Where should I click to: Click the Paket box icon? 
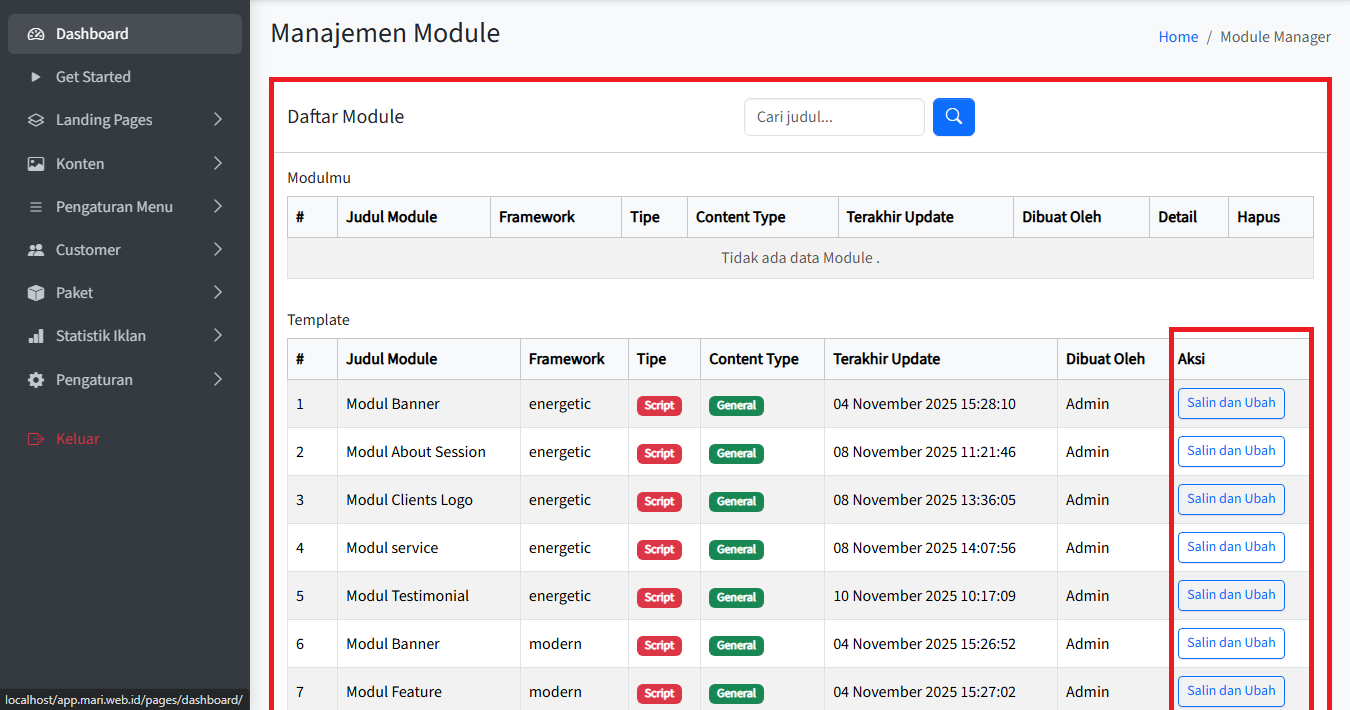pos(36,293)
